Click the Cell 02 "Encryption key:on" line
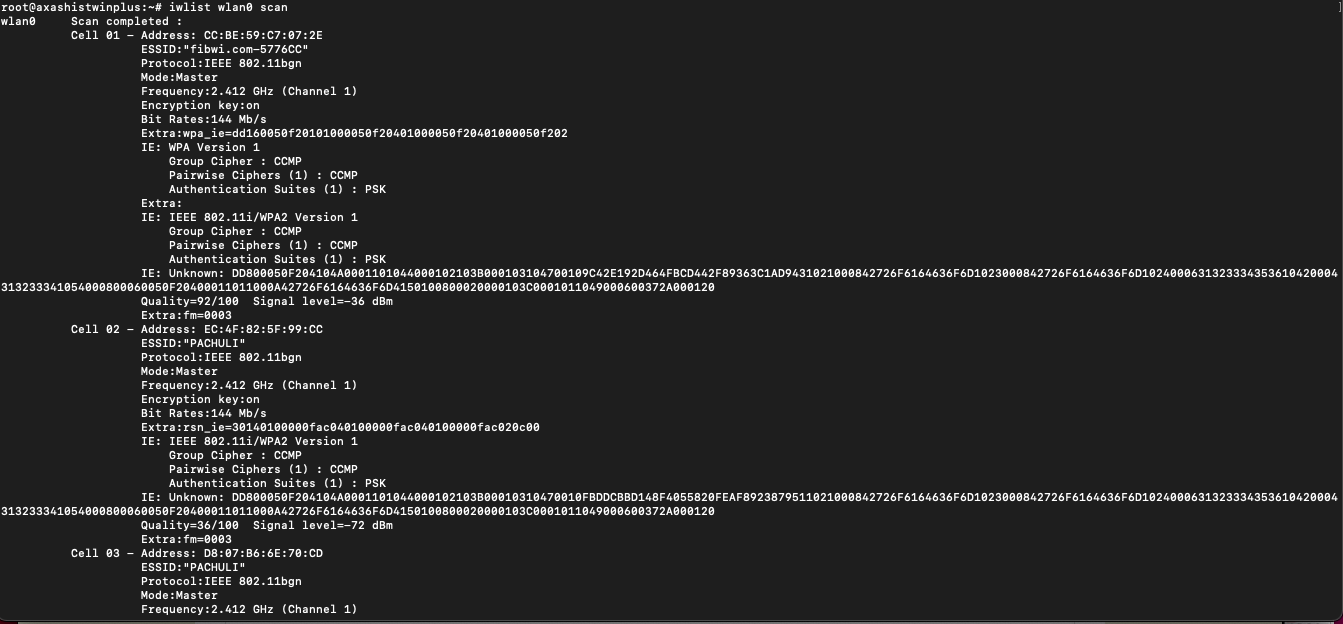Screen dimensions: 1343x624 coord(200,399)
